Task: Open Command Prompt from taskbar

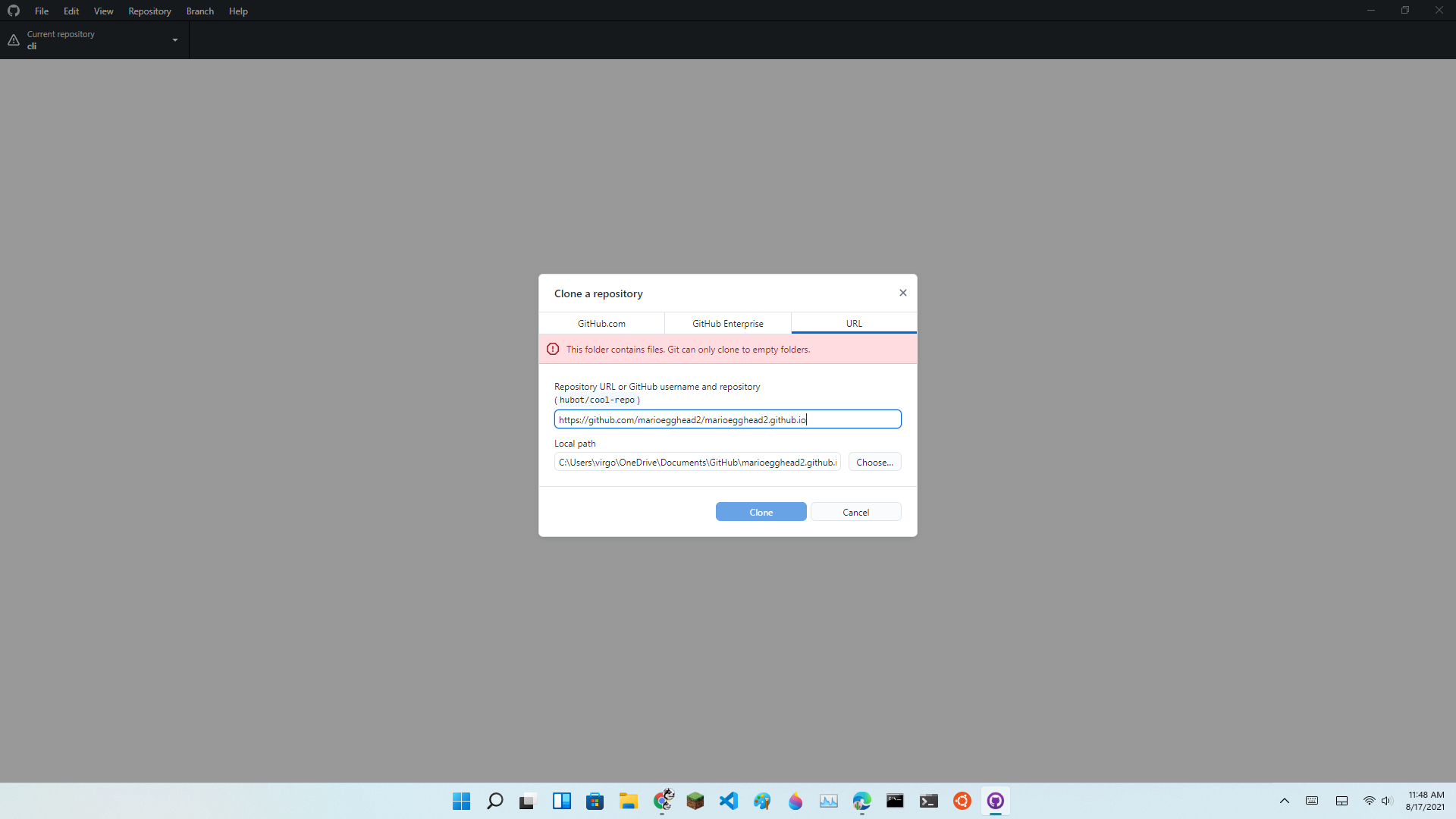Action: click(895, 801)
